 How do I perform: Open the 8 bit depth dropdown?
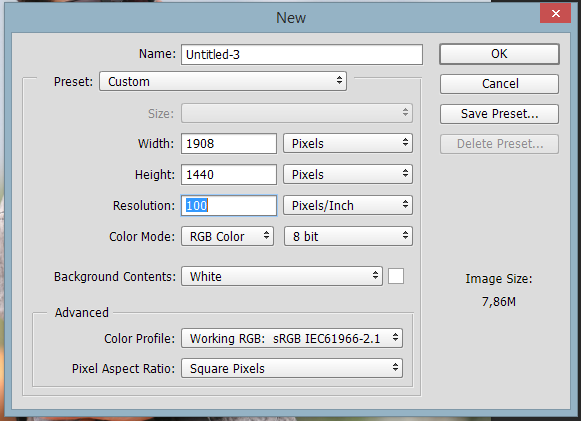click(x=348, y=236)
